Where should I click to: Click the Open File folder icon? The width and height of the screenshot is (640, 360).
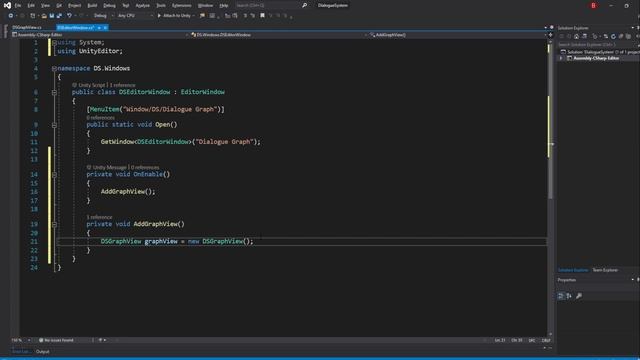click(x=44, y=16)
